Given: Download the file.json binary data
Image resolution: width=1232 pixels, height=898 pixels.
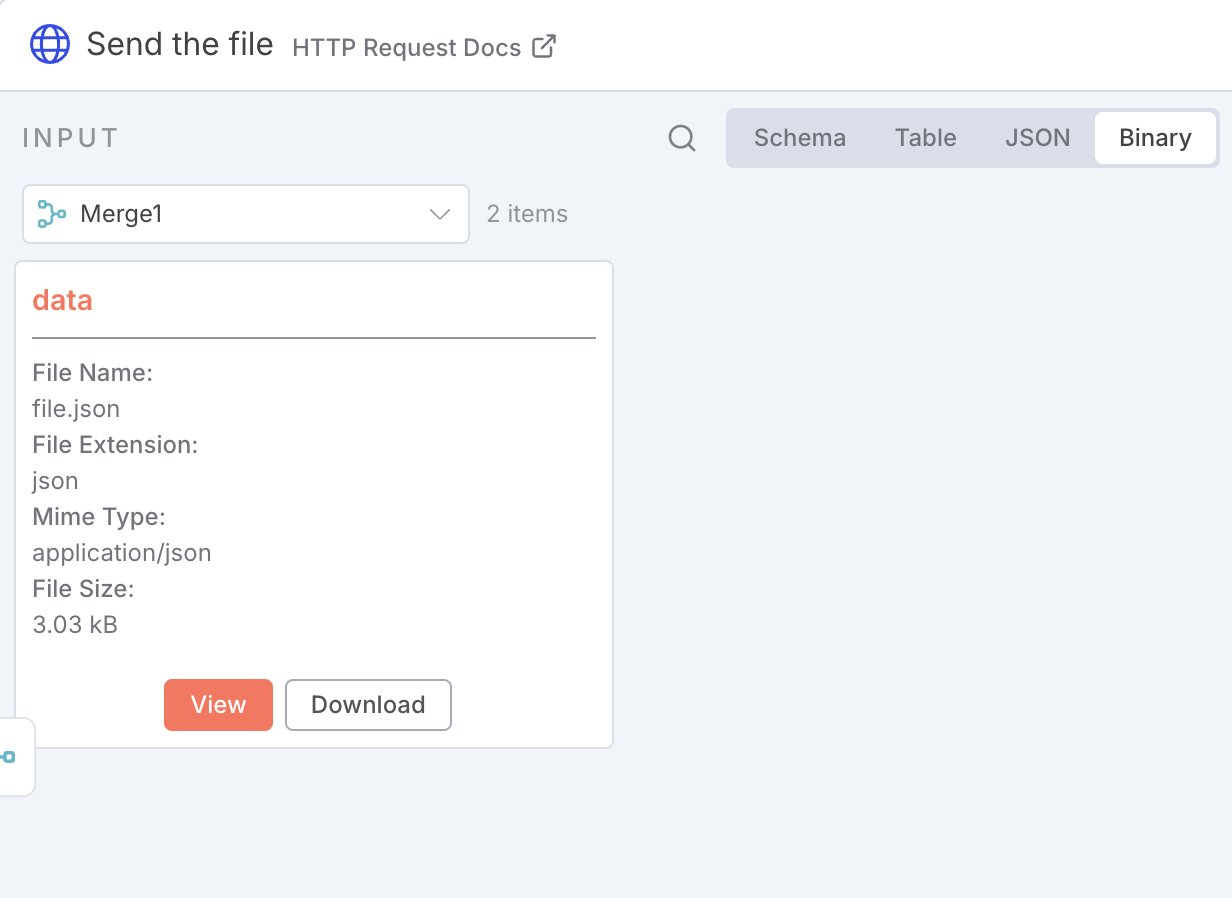Looking at the screenshot, I should (x=368, y=705).
